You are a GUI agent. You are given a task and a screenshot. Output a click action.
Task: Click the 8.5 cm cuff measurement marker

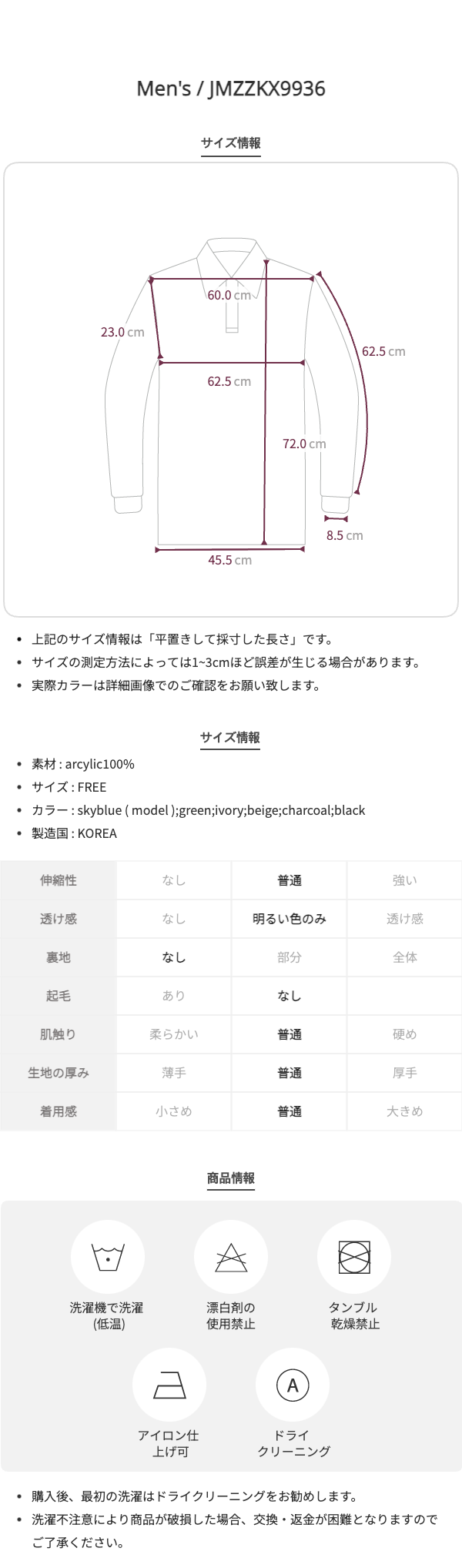(336, 519)
